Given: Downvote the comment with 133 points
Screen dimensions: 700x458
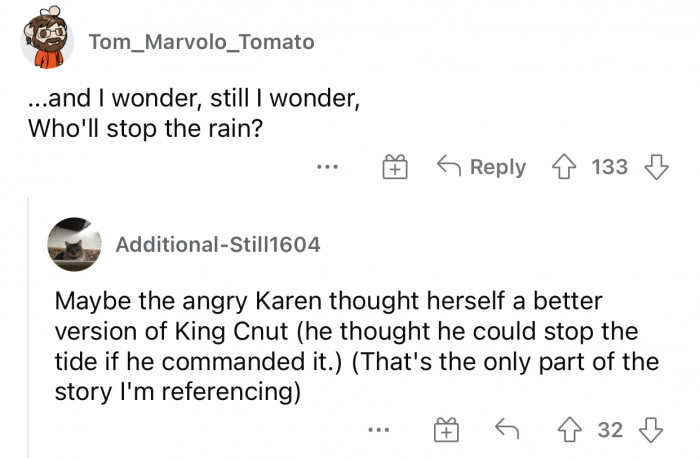Looking at the screenshot, I should (x=656, y=167).
